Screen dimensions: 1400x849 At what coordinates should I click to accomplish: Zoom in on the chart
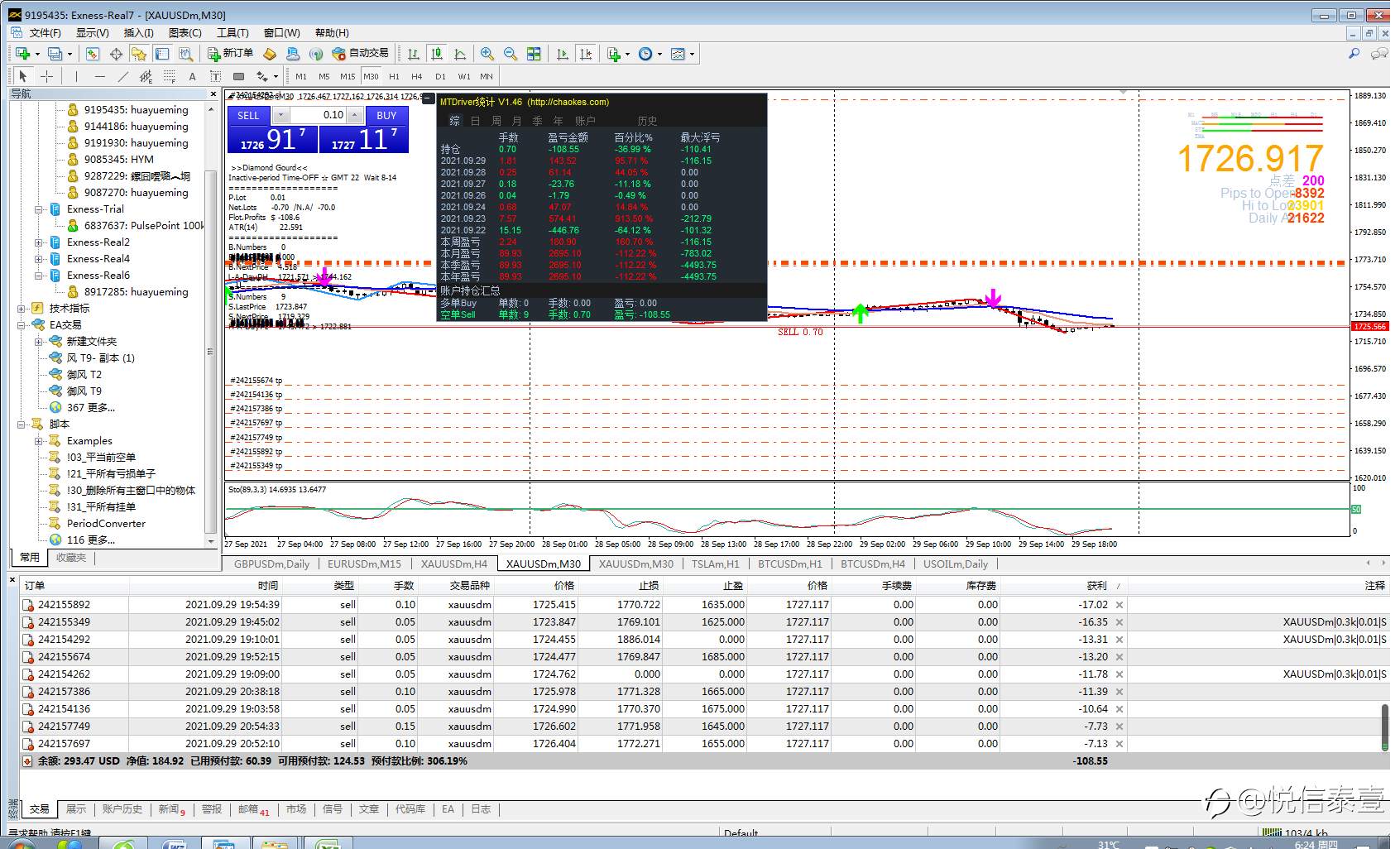coord(487,54)
